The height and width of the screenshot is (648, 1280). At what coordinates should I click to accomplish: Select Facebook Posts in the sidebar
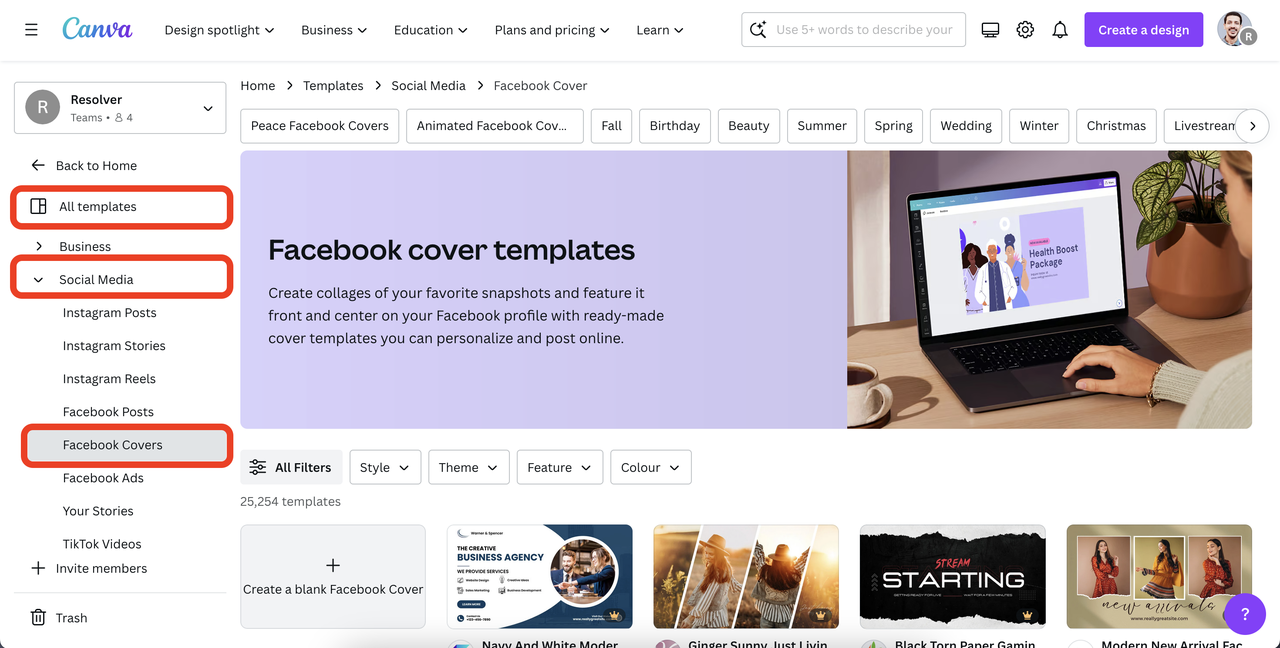[x=108, y=411]
